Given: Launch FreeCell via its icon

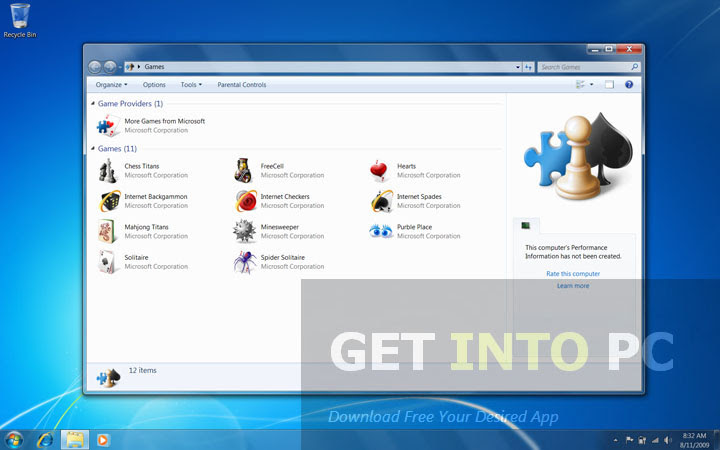Looking at the screenshot, I should coord(244,171).
